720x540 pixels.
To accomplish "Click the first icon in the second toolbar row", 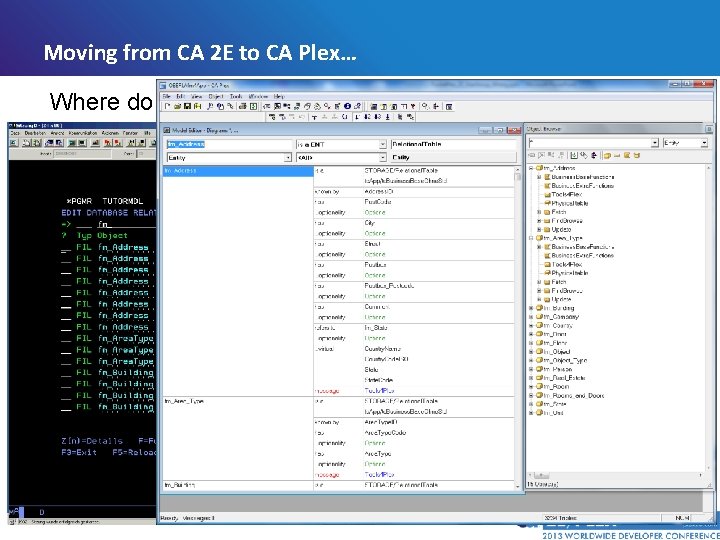I will [272, 117].
